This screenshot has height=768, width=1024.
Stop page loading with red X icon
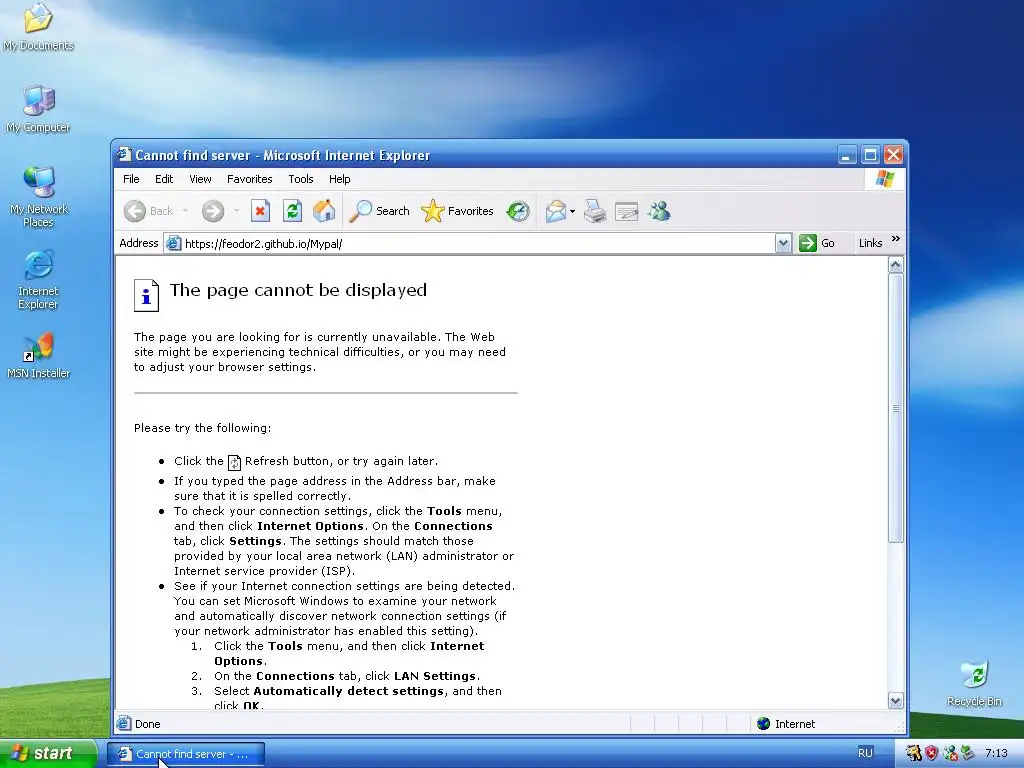[260, 211]
